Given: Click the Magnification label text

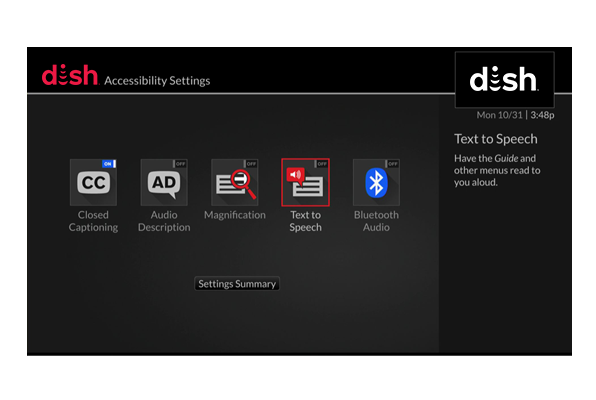Looking at the screenshot, I should point(235,215).
